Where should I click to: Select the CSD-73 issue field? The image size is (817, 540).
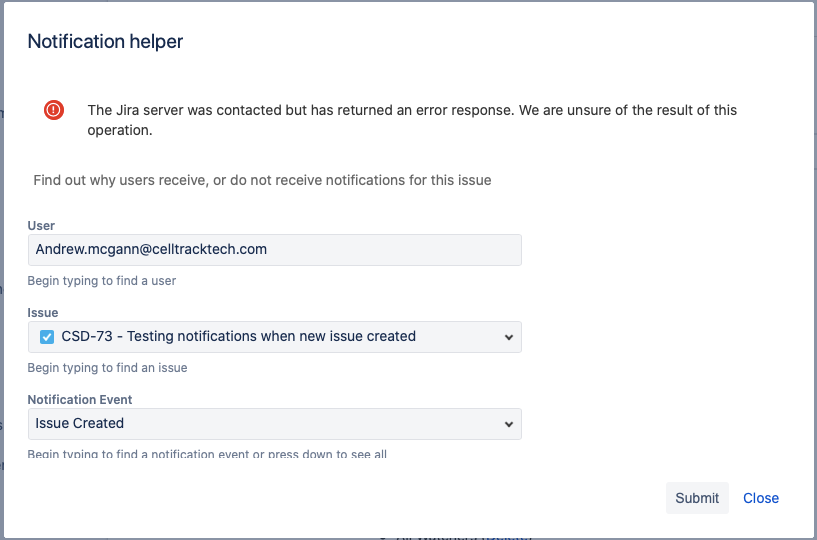pyautogui.click(x=275, y=337)
